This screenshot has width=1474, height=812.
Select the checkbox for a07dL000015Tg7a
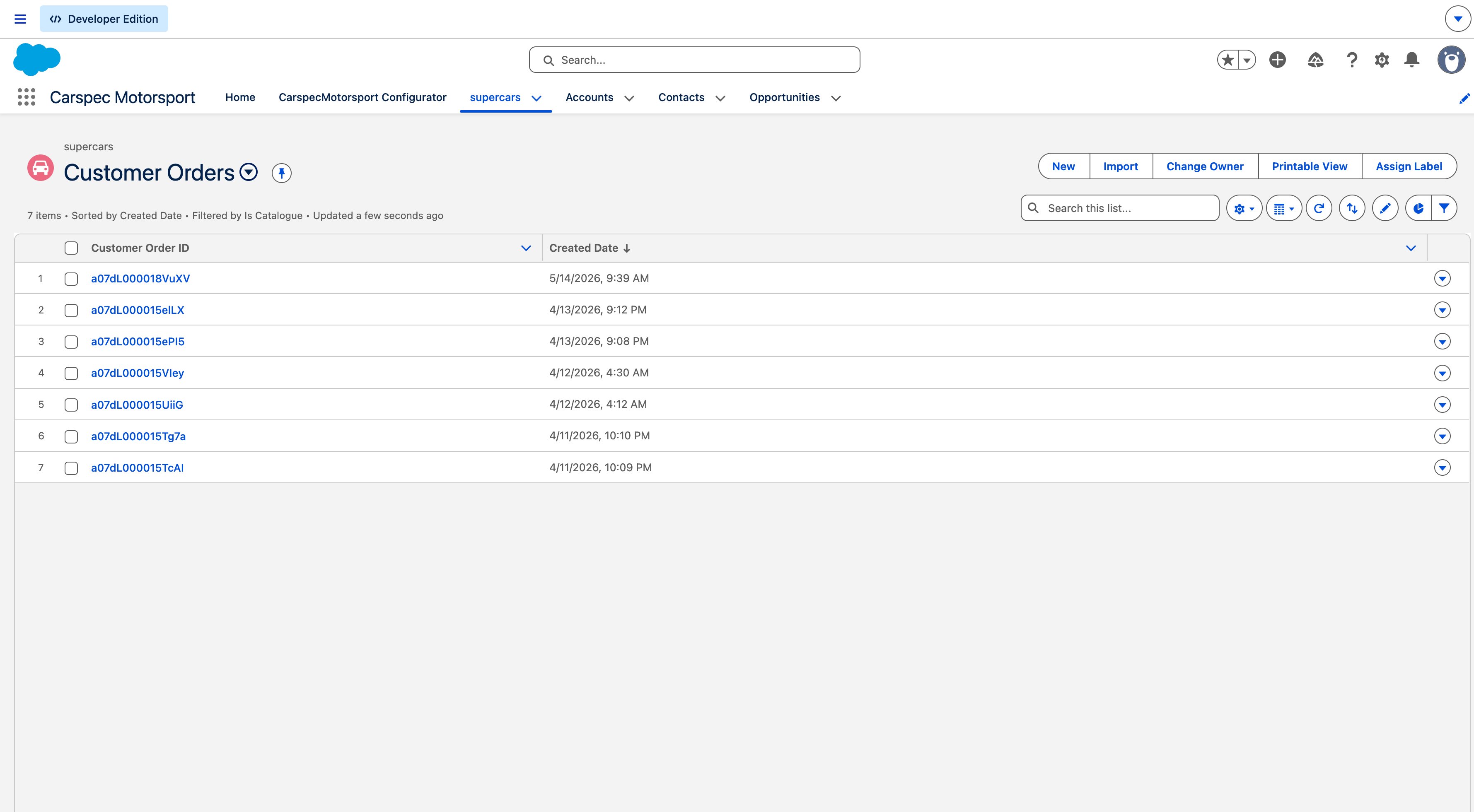[x=71, y=437]
